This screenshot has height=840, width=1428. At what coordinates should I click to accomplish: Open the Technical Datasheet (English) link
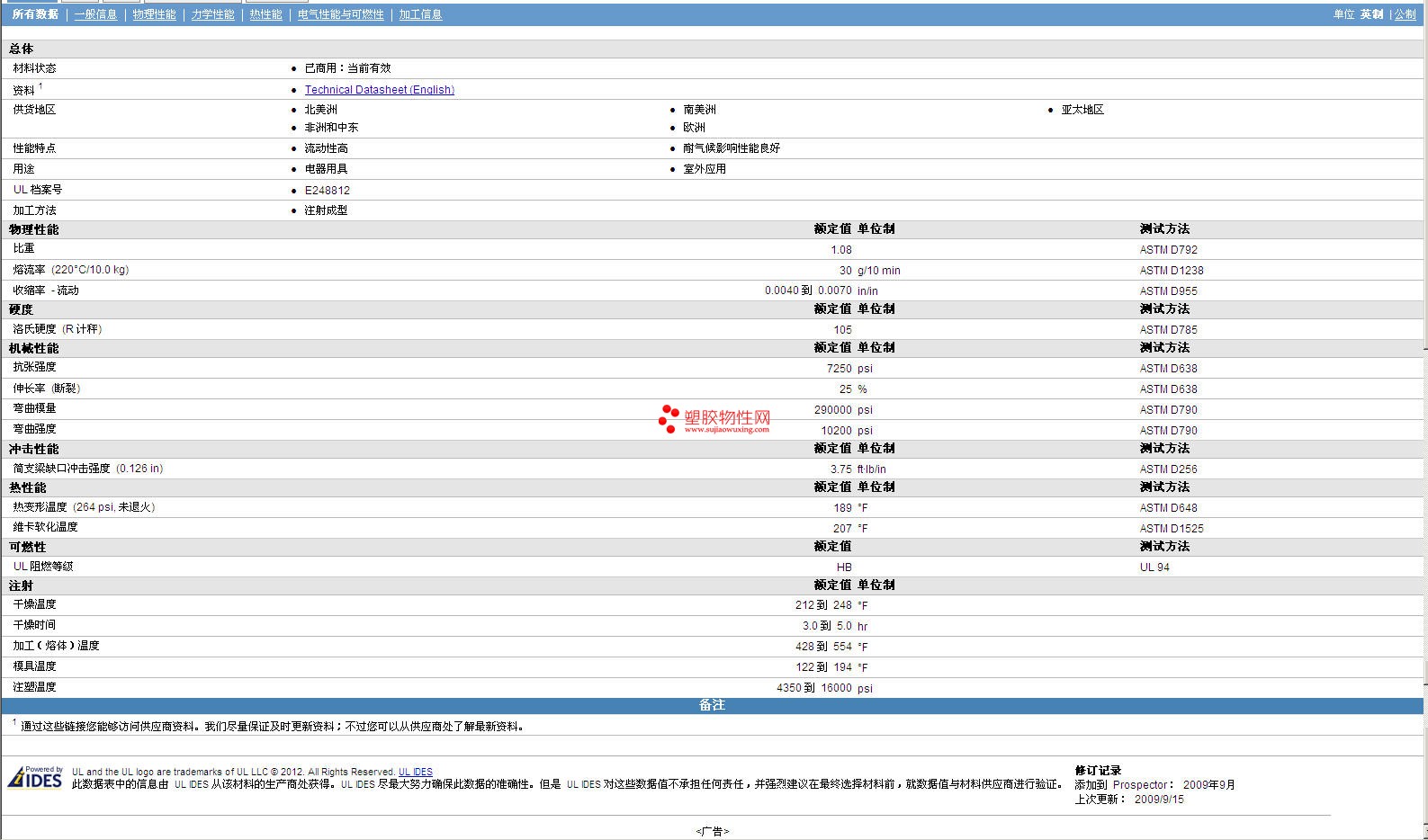point(379,90)
